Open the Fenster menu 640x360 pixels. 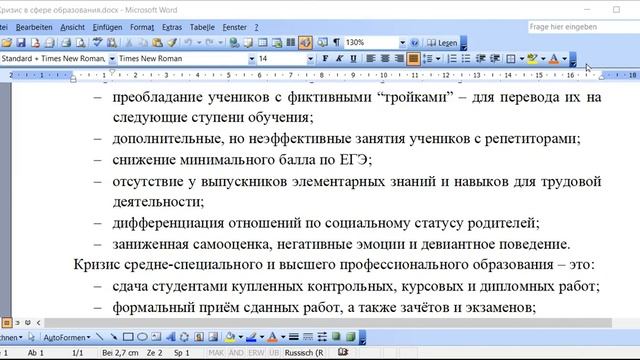click(234, 27)
